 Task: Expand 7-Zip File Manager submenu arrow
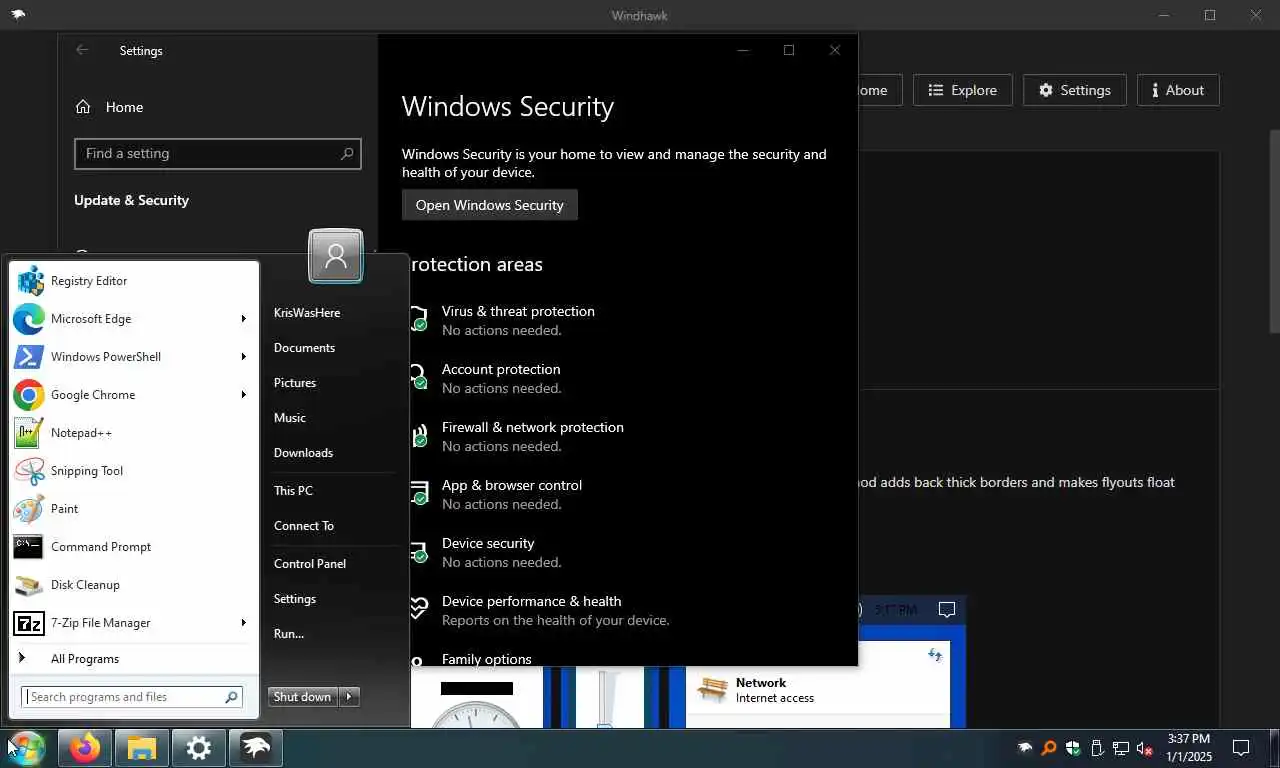tap(243, 623)
